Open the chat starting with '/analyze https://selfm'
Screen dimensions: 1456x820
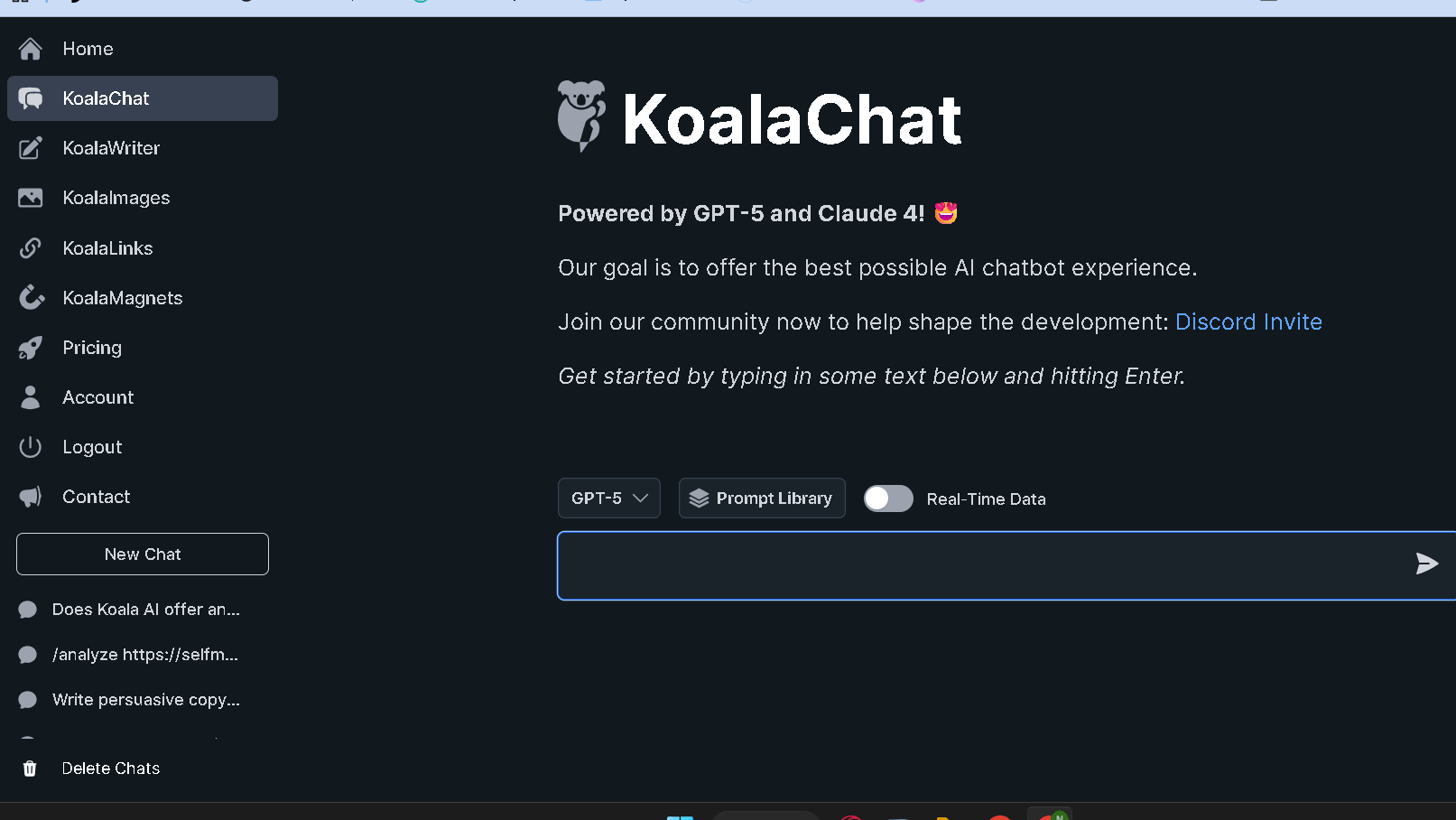click(145, 654)
